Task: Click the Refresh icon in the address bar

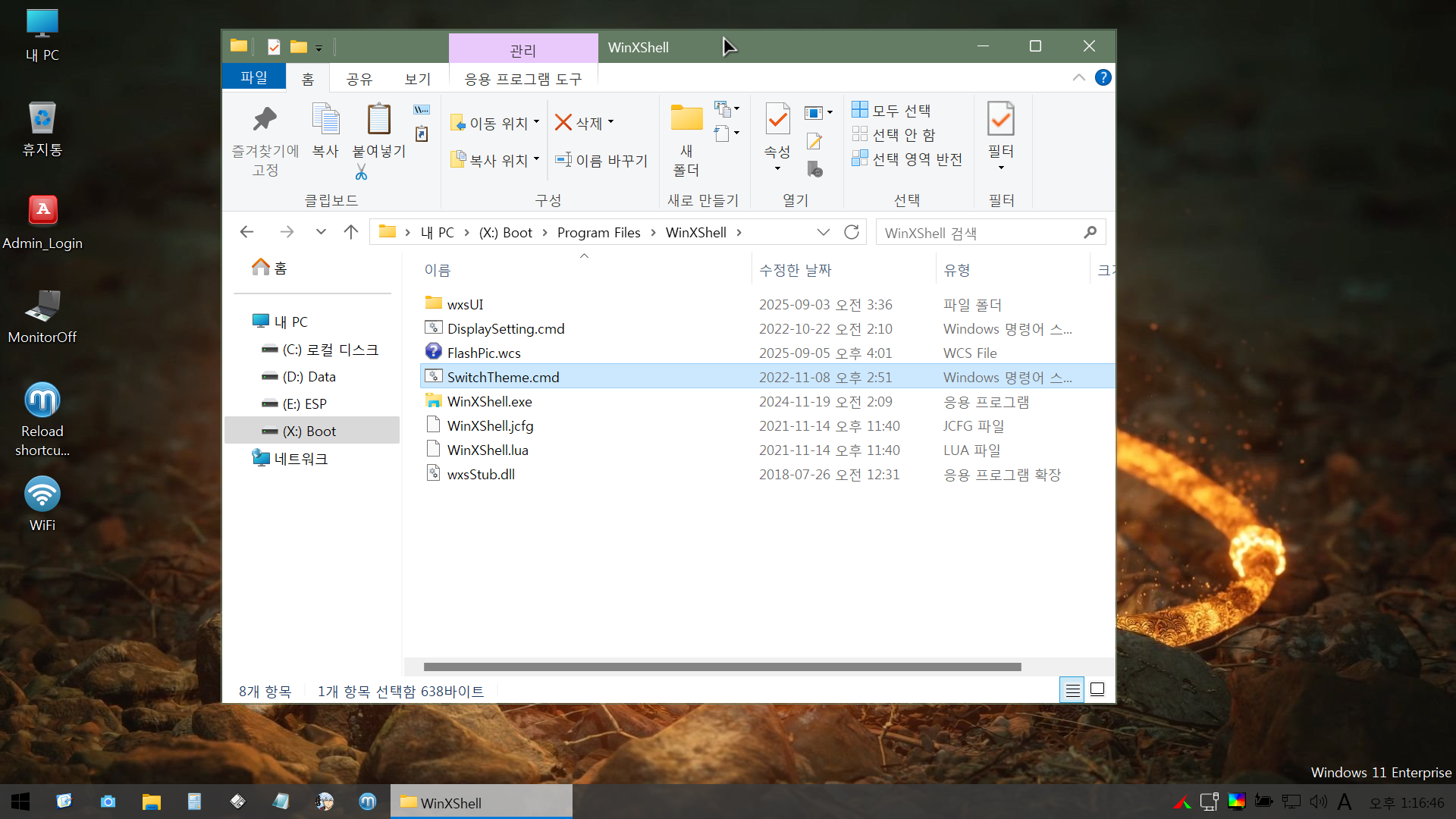Action: tap(852, 232)
